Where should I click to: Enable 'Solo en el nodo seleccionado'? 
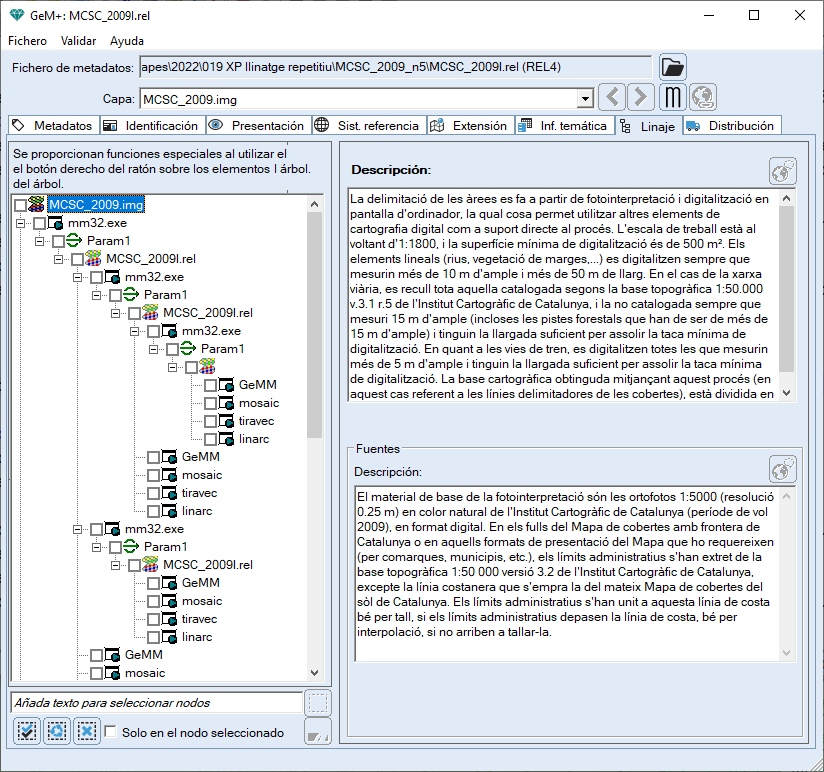[x=111, y=732]
